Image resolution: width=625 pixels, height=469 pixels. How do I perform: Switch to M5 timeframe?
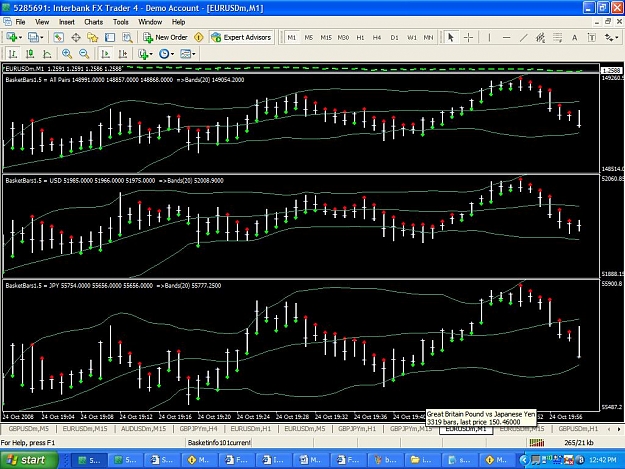point(309,37)
